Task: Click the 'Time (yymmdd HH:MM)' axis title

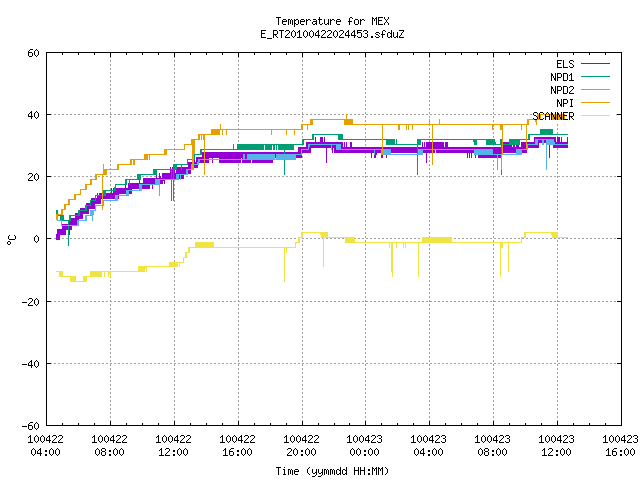Action: tap(332, 471)
